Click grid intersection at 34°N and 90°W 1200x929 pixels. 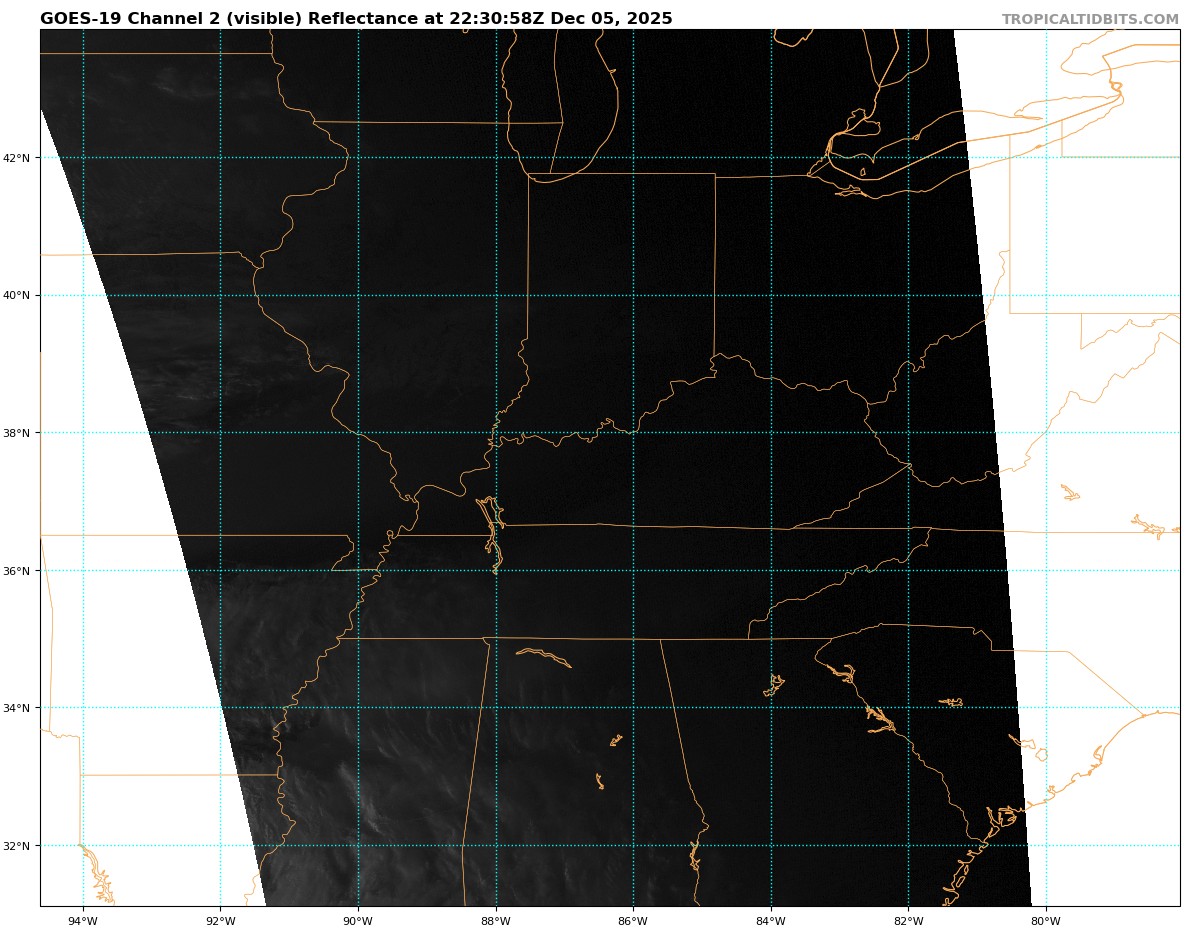click(358, 708)
